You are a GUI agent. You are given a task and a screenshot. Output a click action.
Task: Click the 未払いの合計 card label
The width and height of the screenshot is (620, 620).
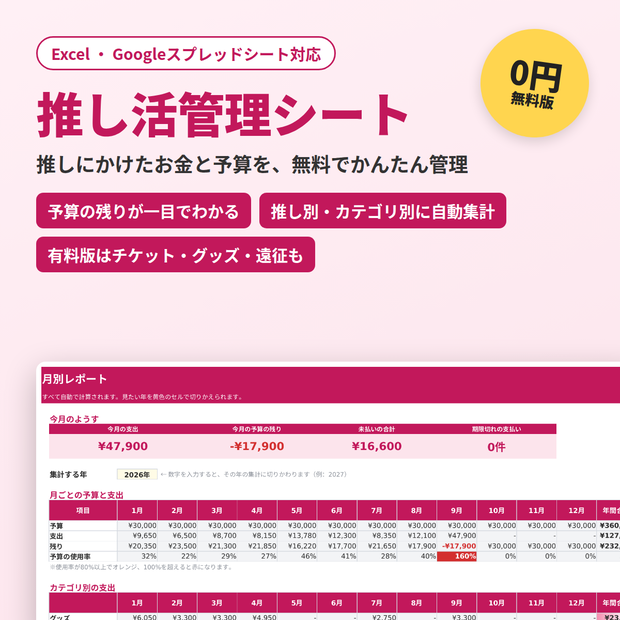point(376,429)
